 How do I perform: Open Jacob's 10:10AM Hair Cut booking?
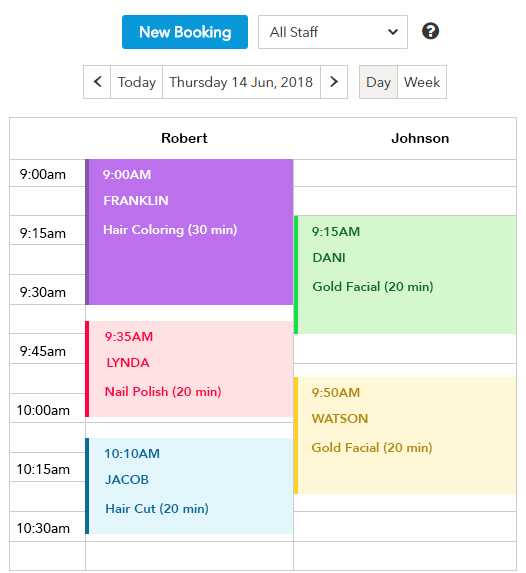click(189, 486)
